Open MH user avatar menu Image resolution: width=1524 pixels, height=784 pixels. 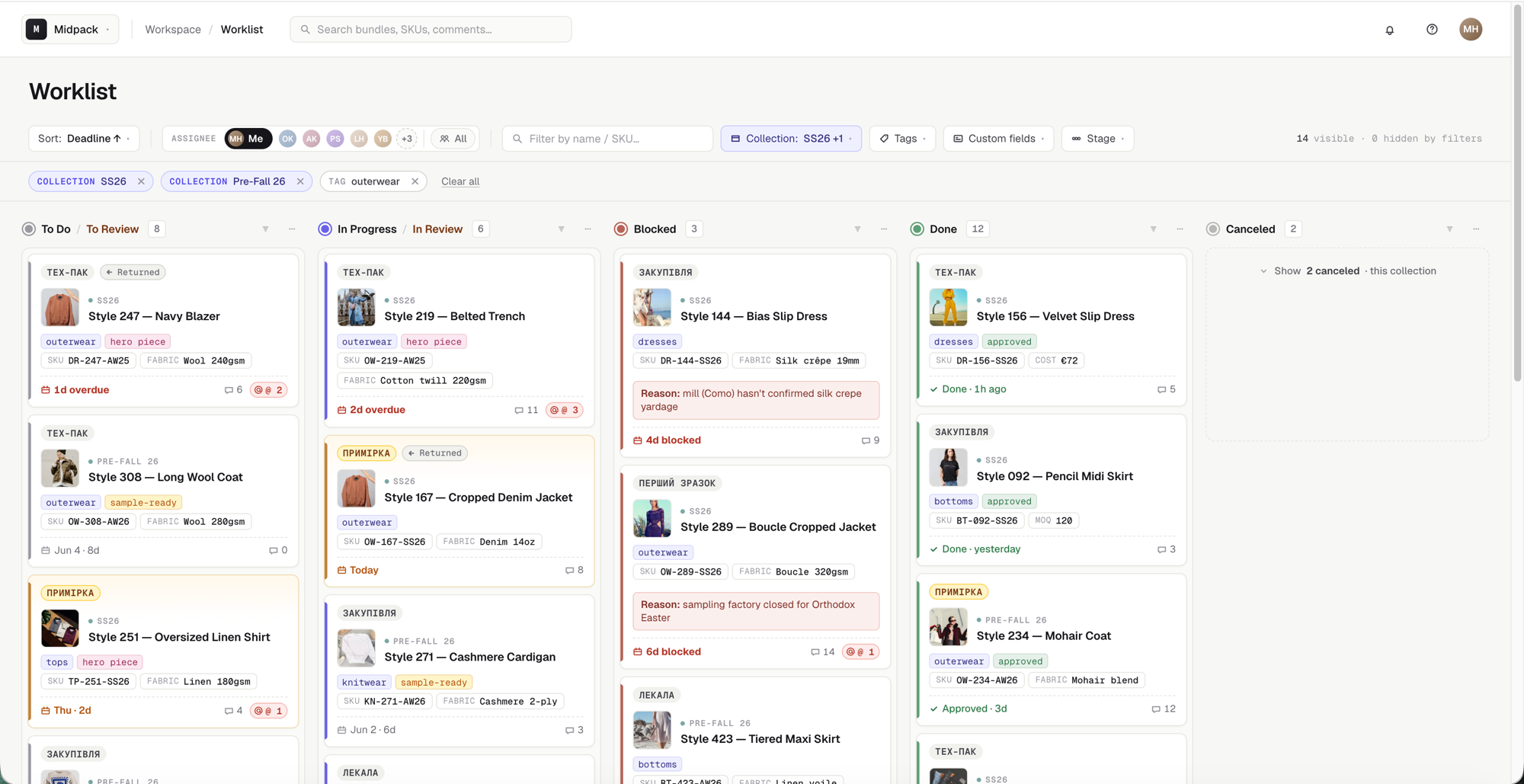tap(1471, 30)
